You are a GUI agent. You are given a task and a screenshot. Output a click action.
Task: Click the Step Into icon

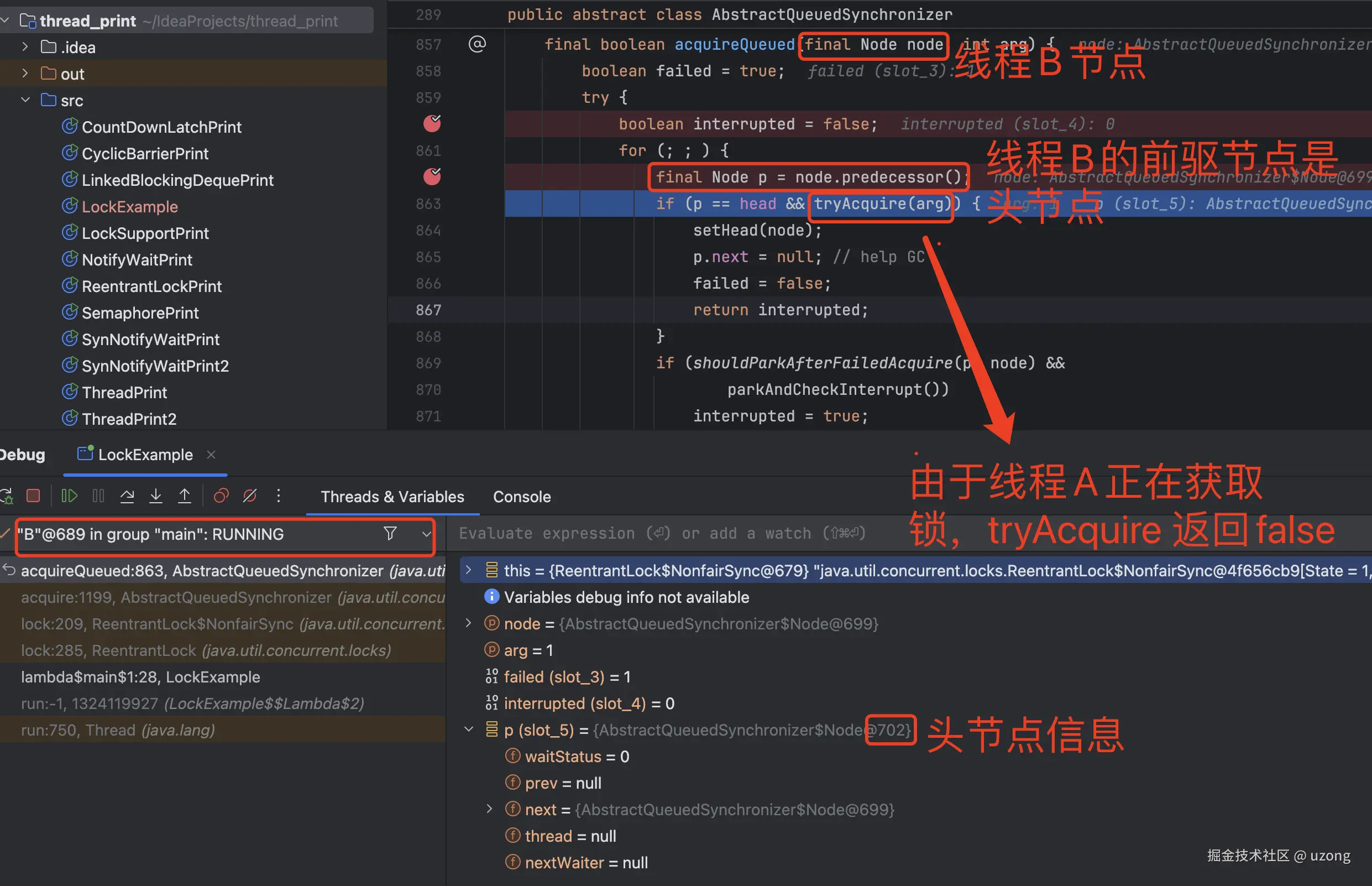point(156,496)
